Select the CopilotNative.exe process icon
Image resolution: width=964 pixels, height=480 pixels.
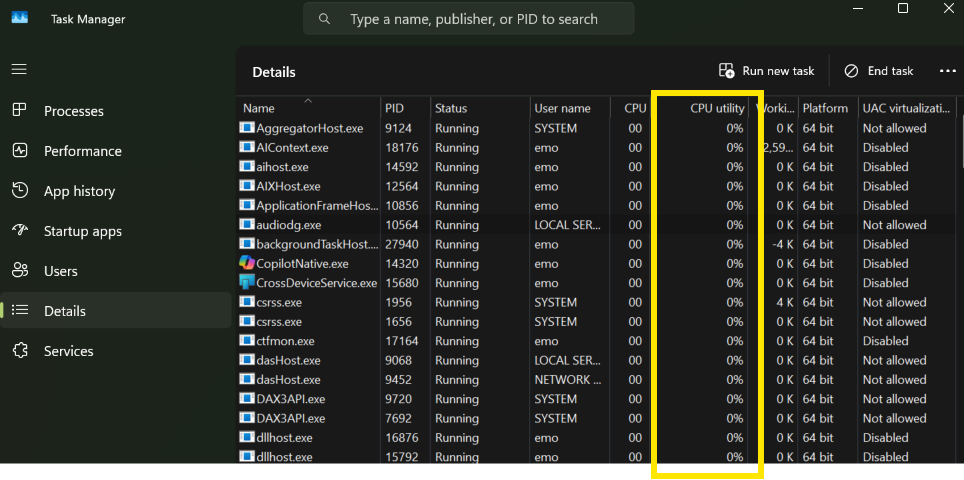tap(247, 263)
